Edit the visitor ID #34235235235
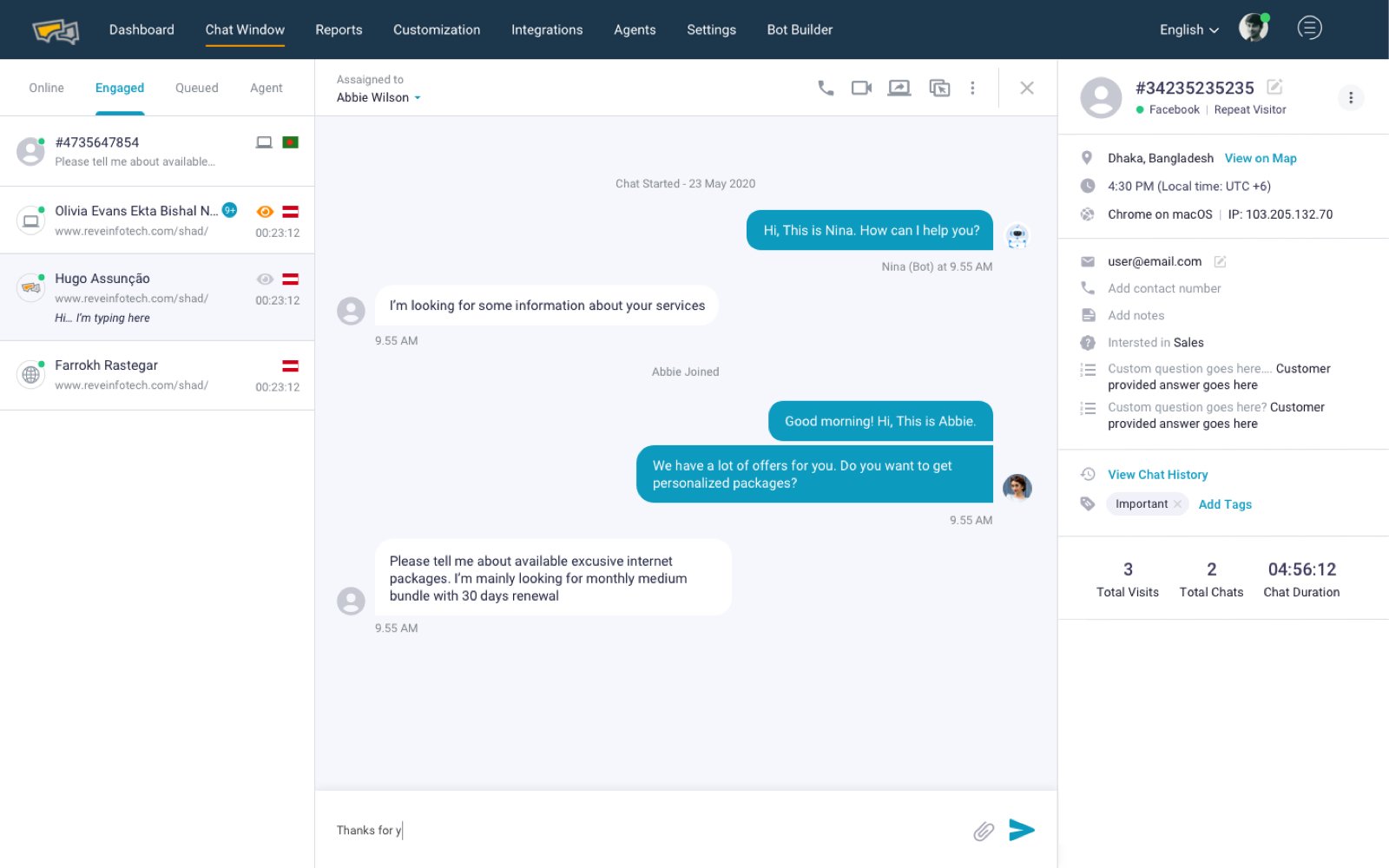This screenshot has width=1389, height=868. click(1274, 87)
